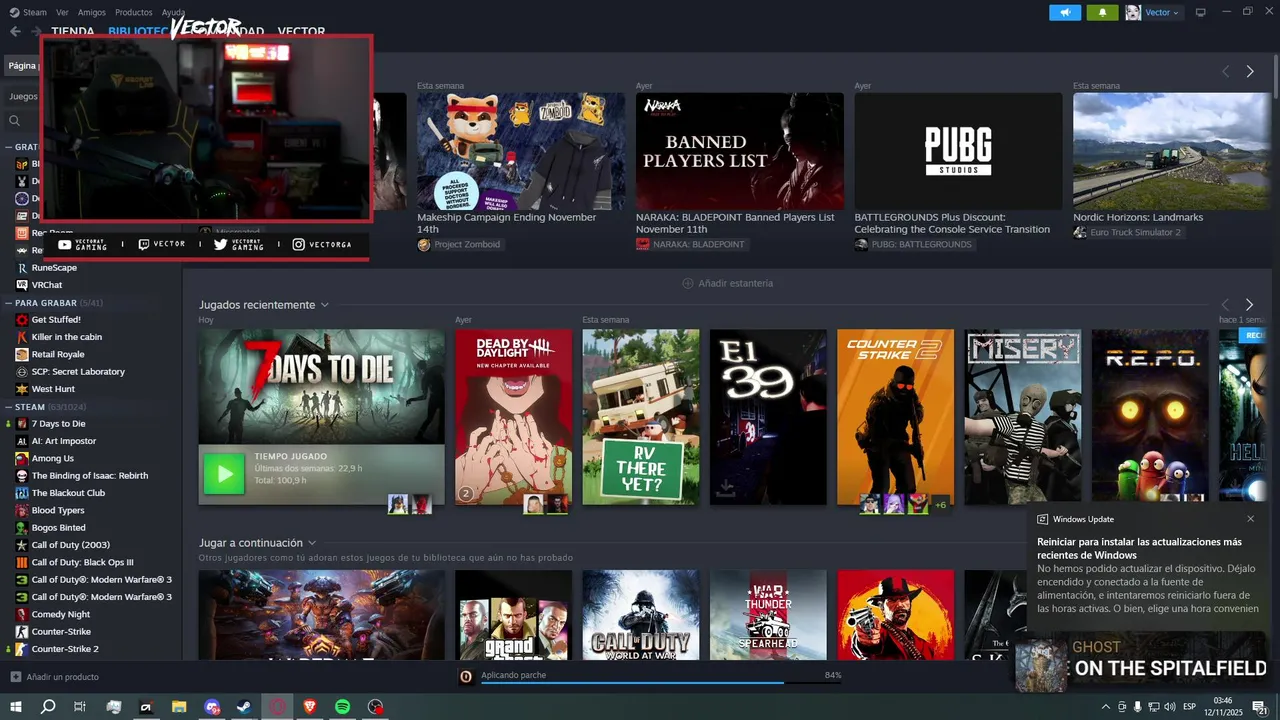The width and height of the screenshot is (1280, 720).
Task: Select The Binding of Isaac: Rebirth
Action: [x=90, y=476]
